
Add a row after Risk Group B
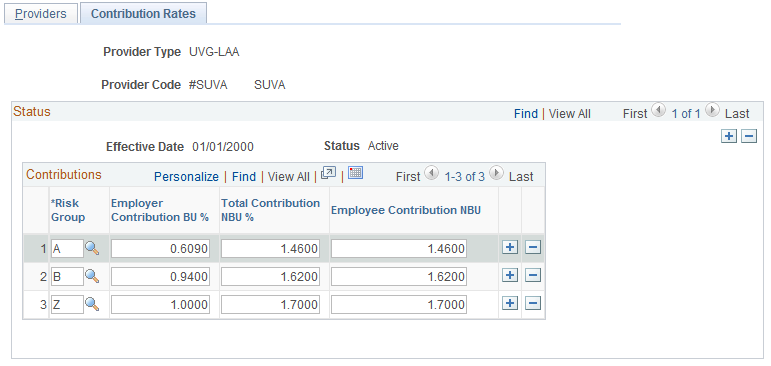coord(510,275)
